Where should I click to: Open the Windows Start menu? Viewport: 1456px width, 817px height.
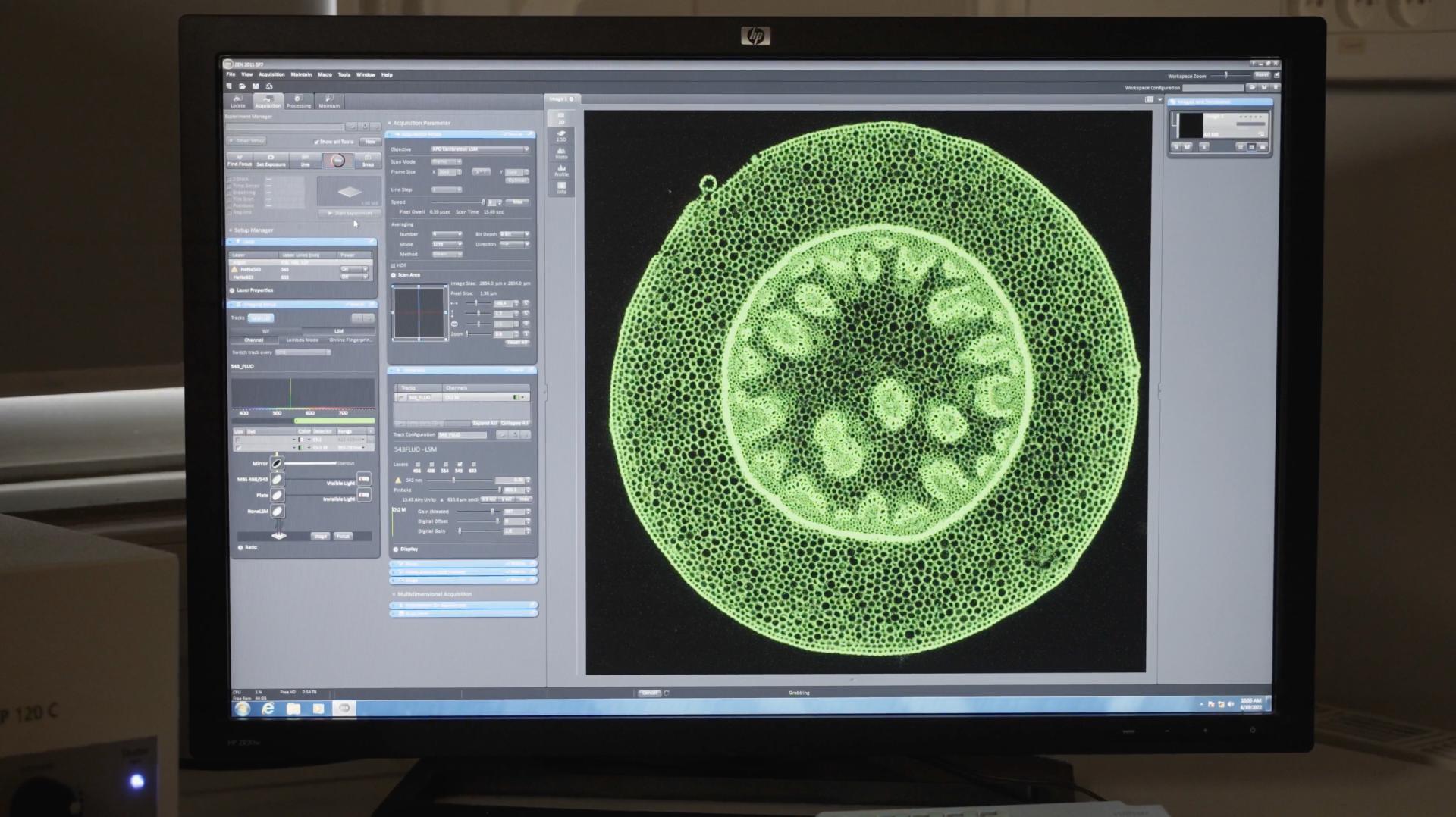point(243,709)
